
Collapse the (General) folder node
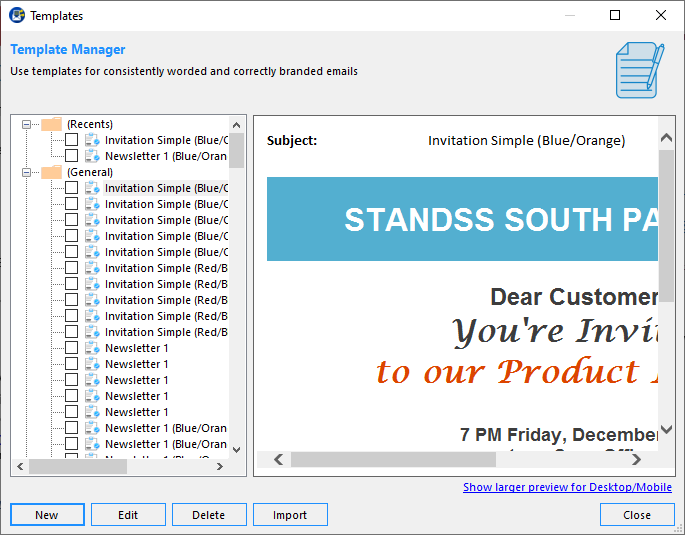coord(26,173)
